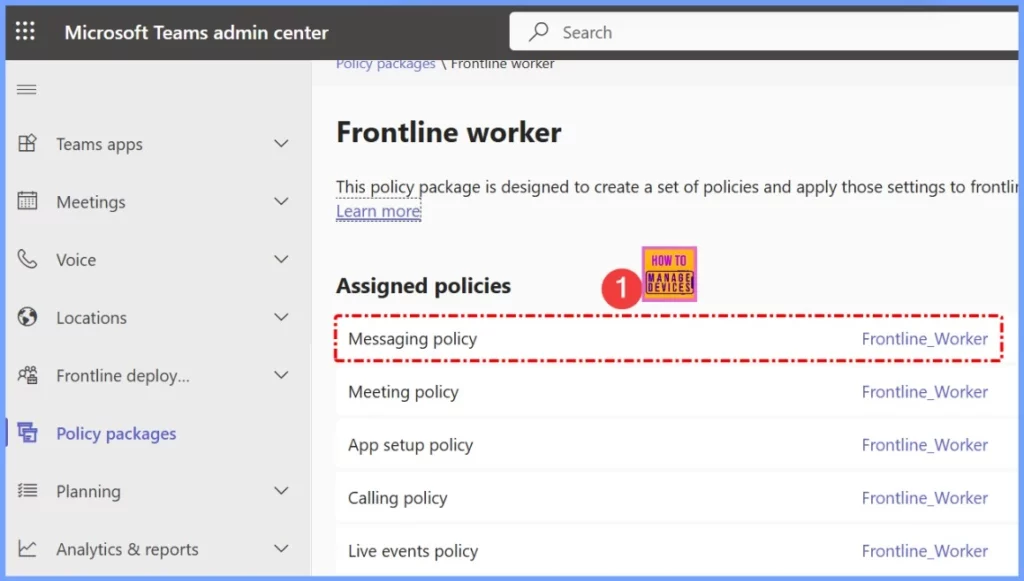The image size is (1024, 581).
Task: Click the search magnifier icon
Action: coord(539,31)
